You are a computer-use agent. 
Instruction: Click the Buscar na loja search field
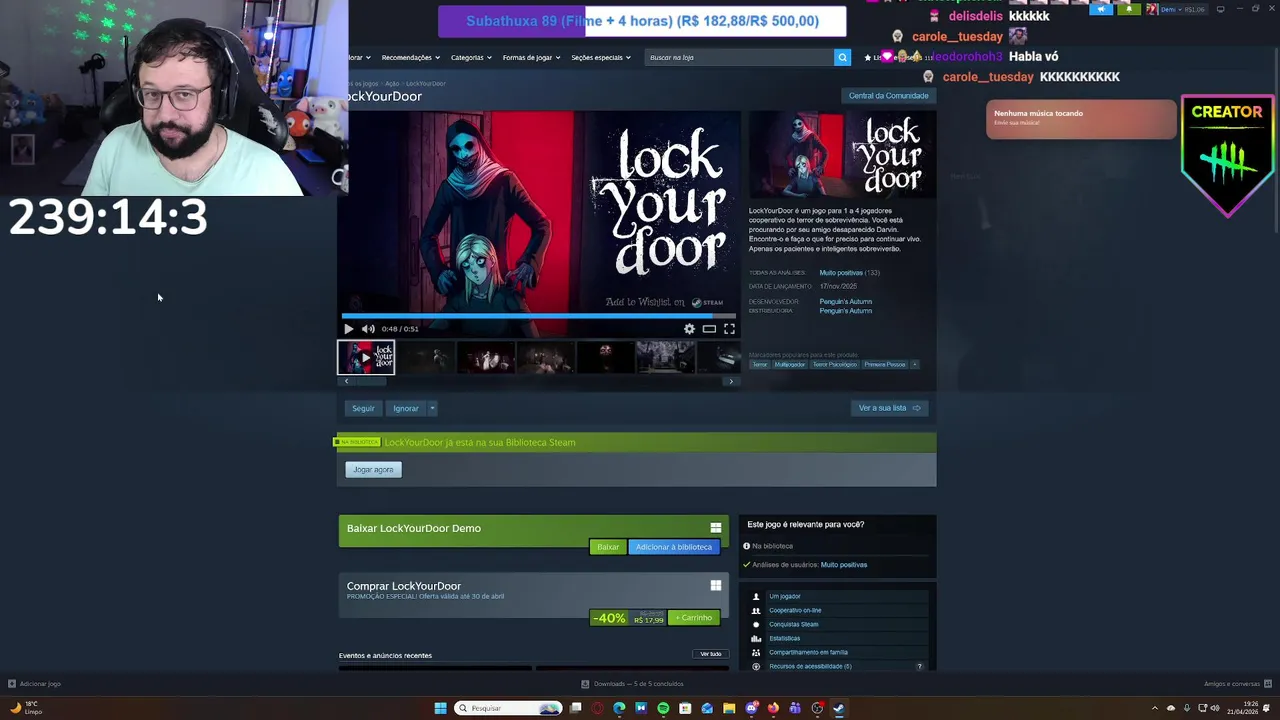pyautogui.click(x=739, y=57)
